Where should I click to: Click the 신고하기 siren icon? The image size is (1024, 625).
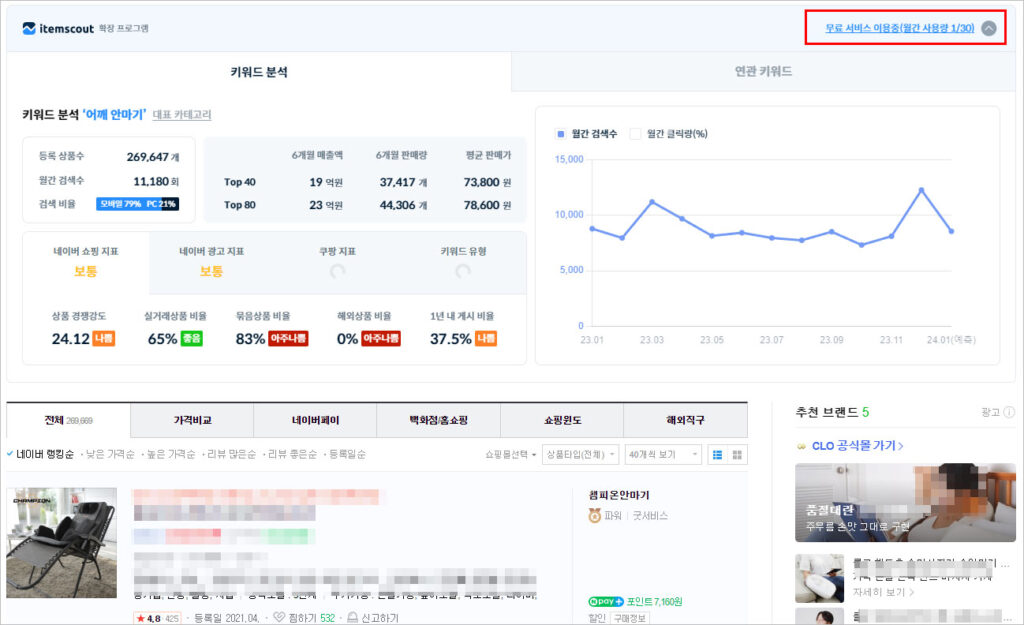tap(352, 618)
